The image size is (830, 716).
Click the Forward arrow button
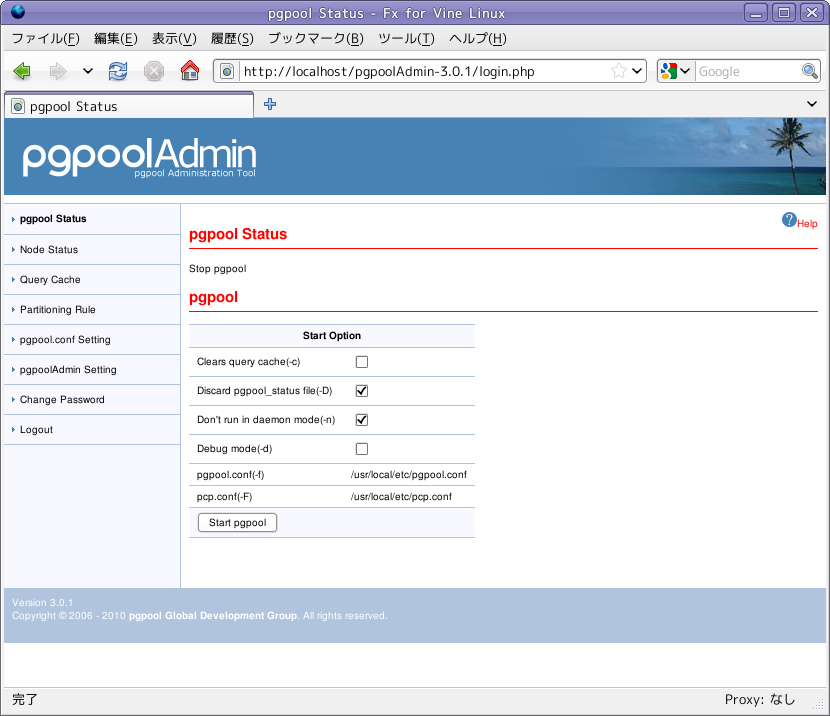[58, 71]
